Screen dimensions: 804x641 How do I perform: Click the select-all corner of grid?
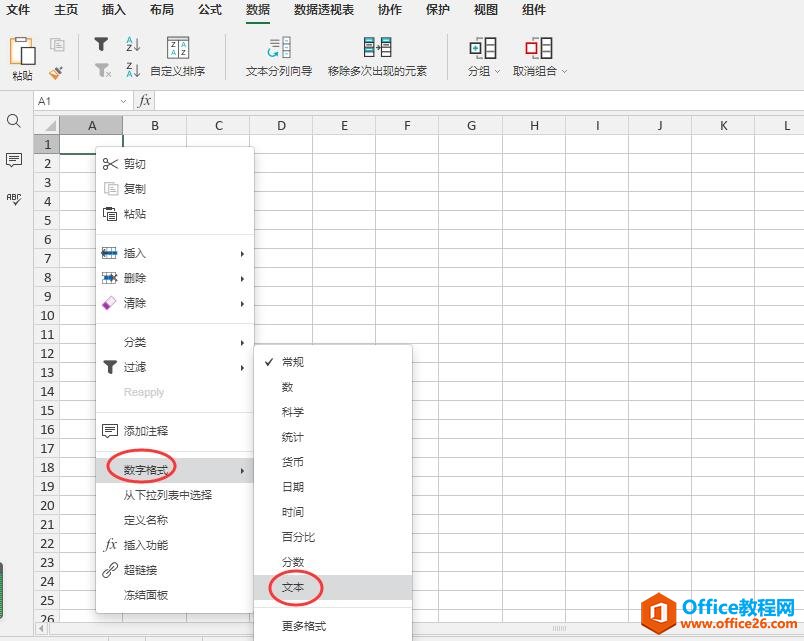pyautogui.click(x=47, y=126)
